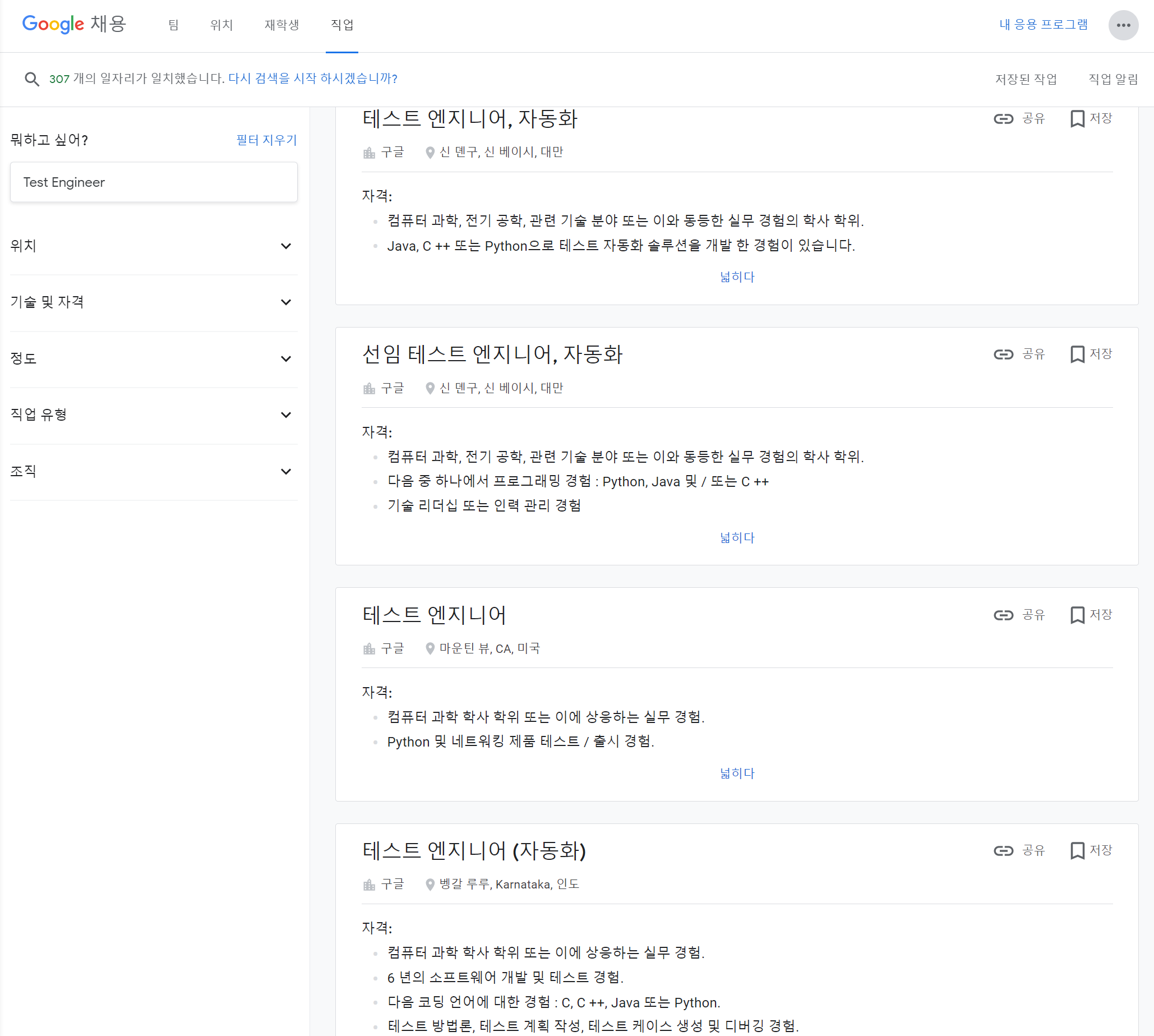The image size is (1154, 1036).
Task: Open the 재학생 navigation tab
Action: [x=281, y=25]
